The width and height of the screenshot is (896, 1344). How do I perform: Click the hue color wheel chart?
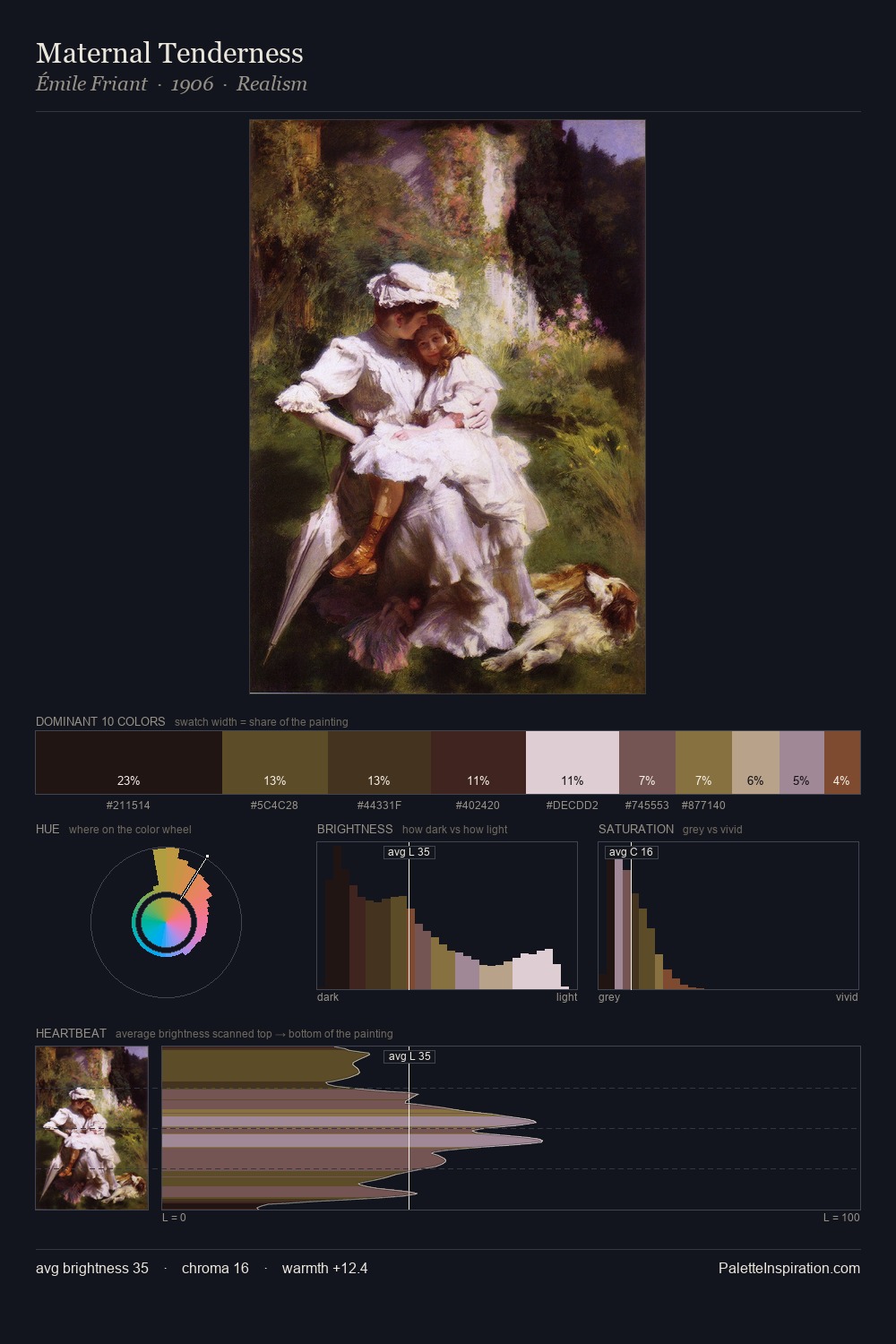pyautogui.click(x=166, y=922)
